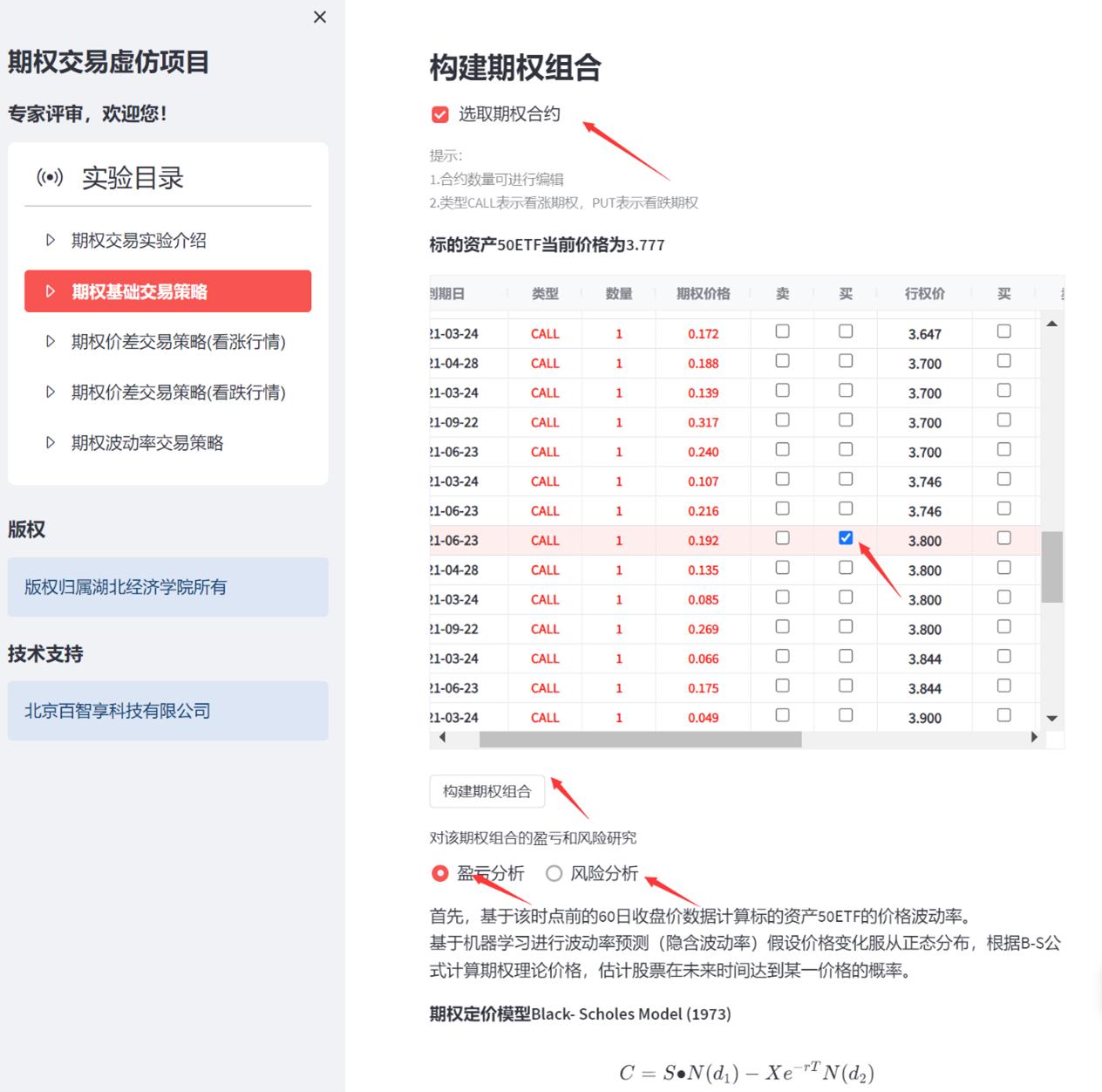
Task: Click the partially visible 期日 date column header
Action: point(447,294)
